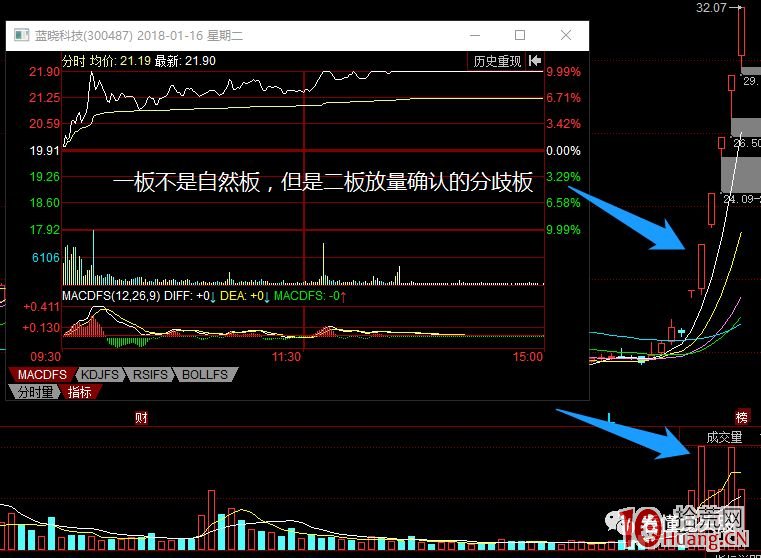Click the 09:30 time axis label
Image resolution: width=761 pixels, height=558 pixels.
[46, 357]
